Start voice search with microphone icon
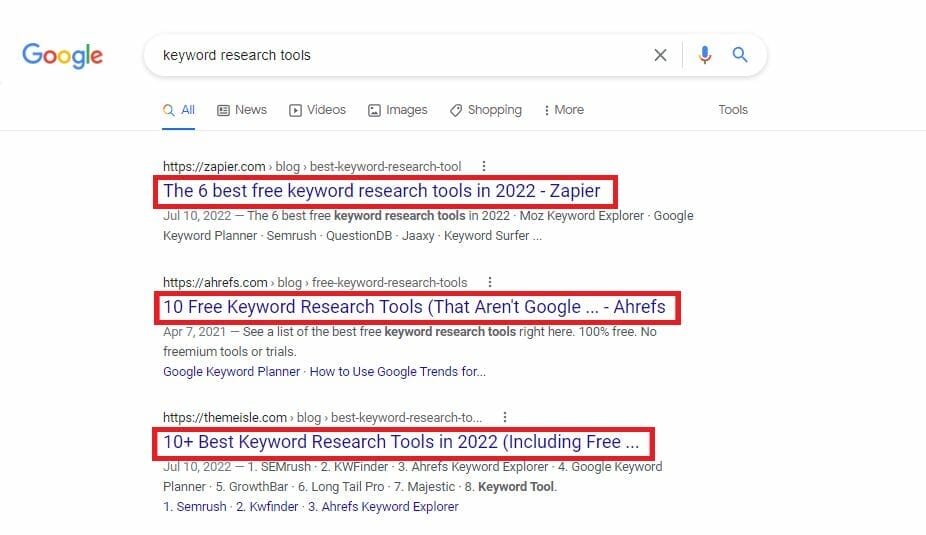 (705, 55)
